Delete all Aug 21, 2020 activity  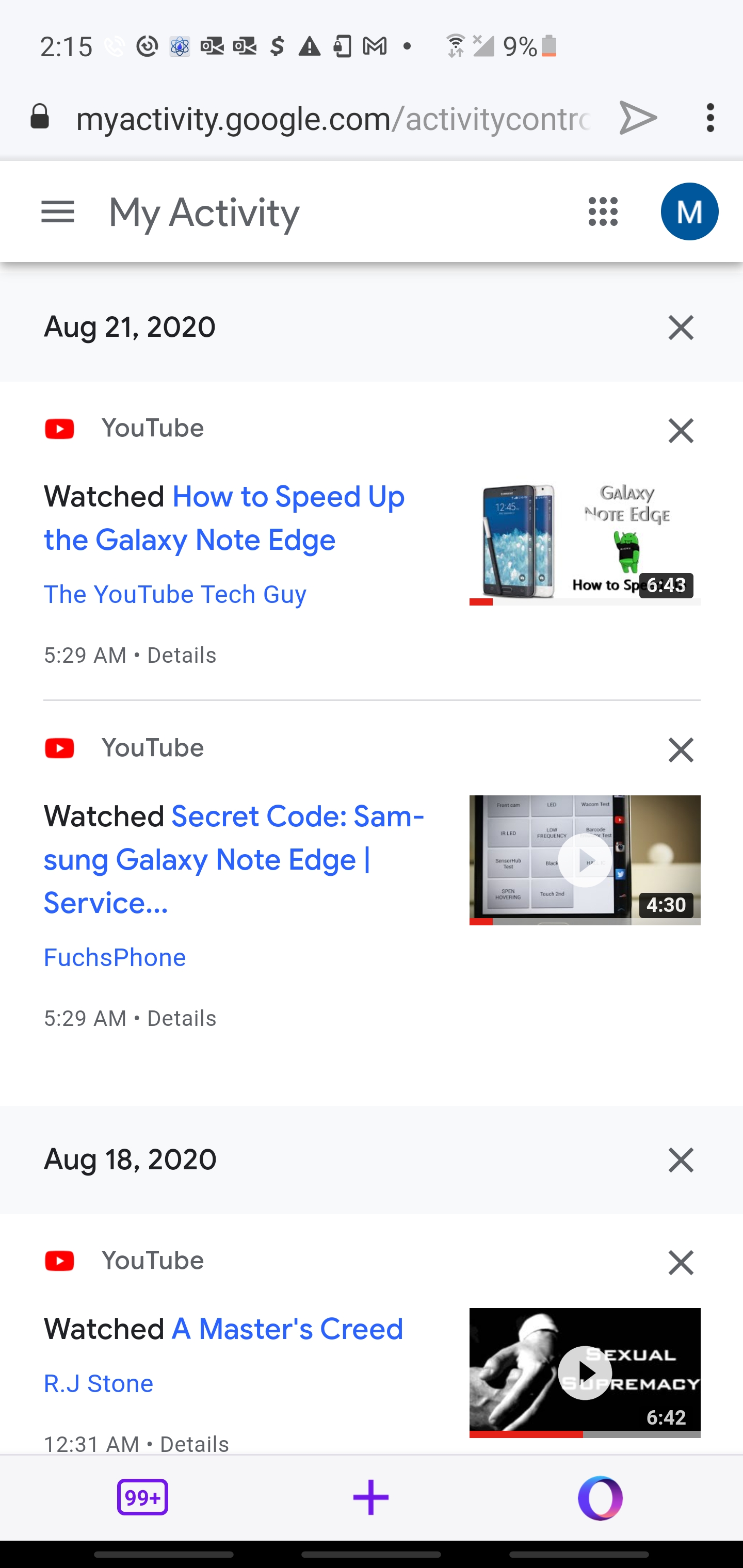[680, 328]
